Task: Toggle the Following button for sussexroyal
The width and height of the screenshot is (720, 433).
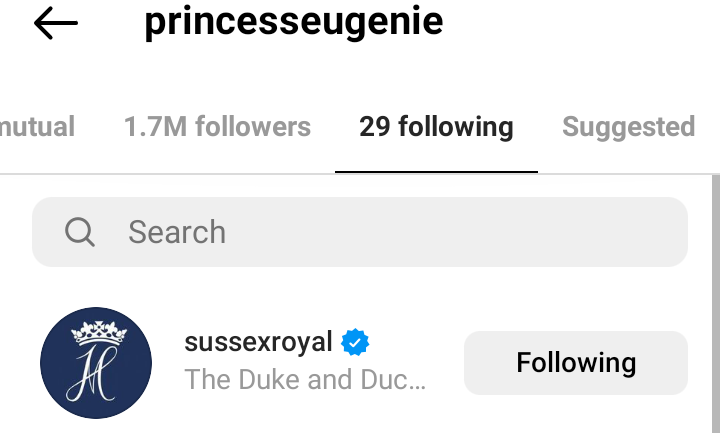Action: [576, 362]
